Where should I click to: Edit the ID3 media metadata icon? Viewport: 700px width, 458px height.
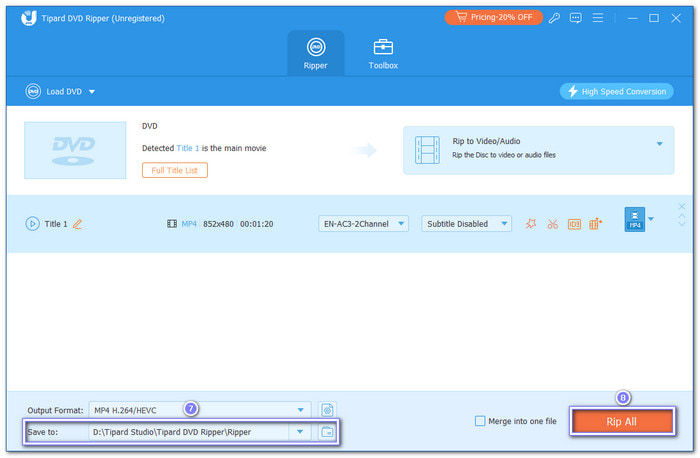[x=574, y=224]
